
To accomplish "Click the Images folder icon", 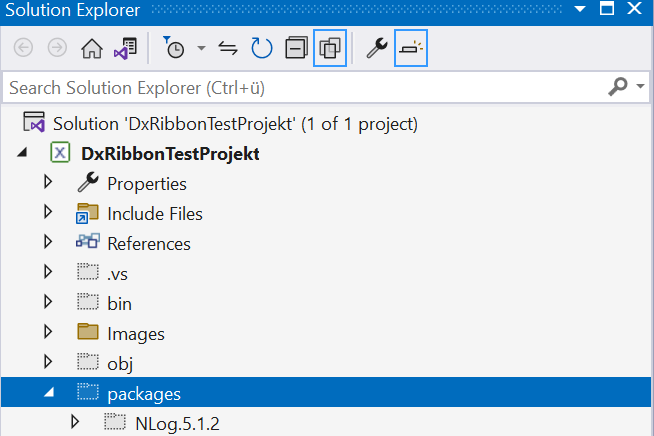I will [88, 332].
